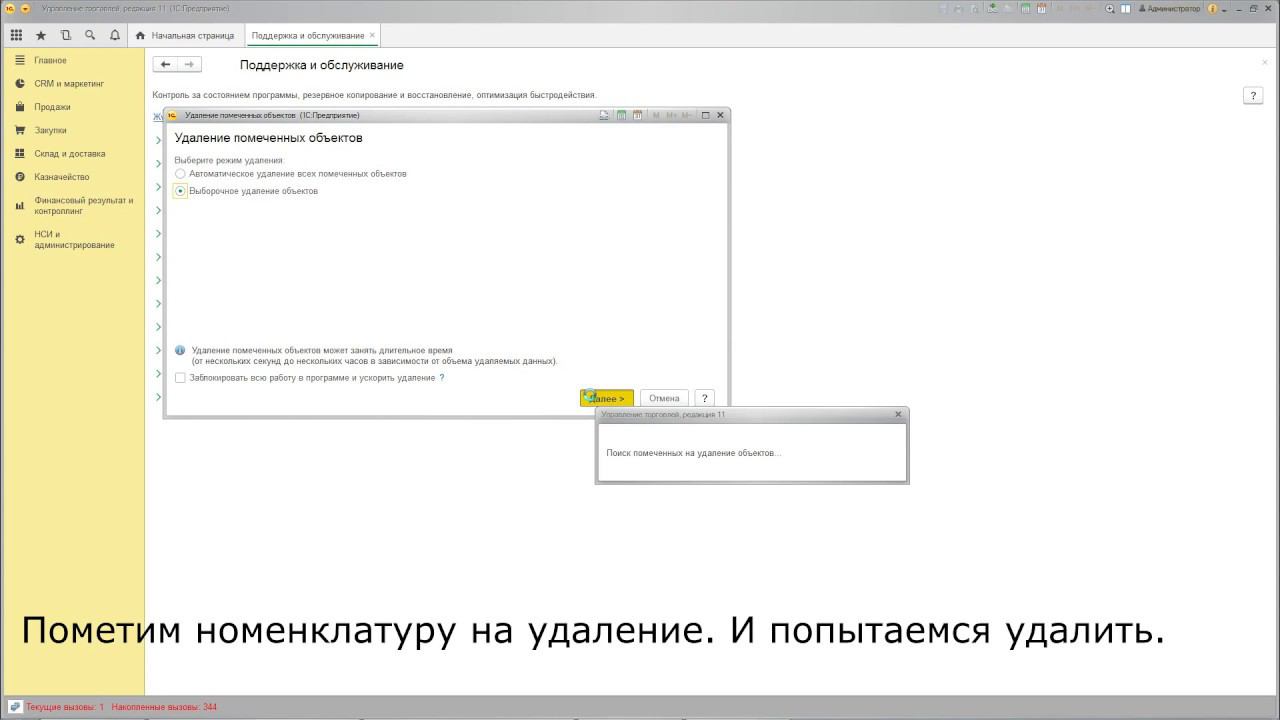
Task: Open Финансовый результат и контроллинг section
Action: pyautogui.click(x=83, y=205)
